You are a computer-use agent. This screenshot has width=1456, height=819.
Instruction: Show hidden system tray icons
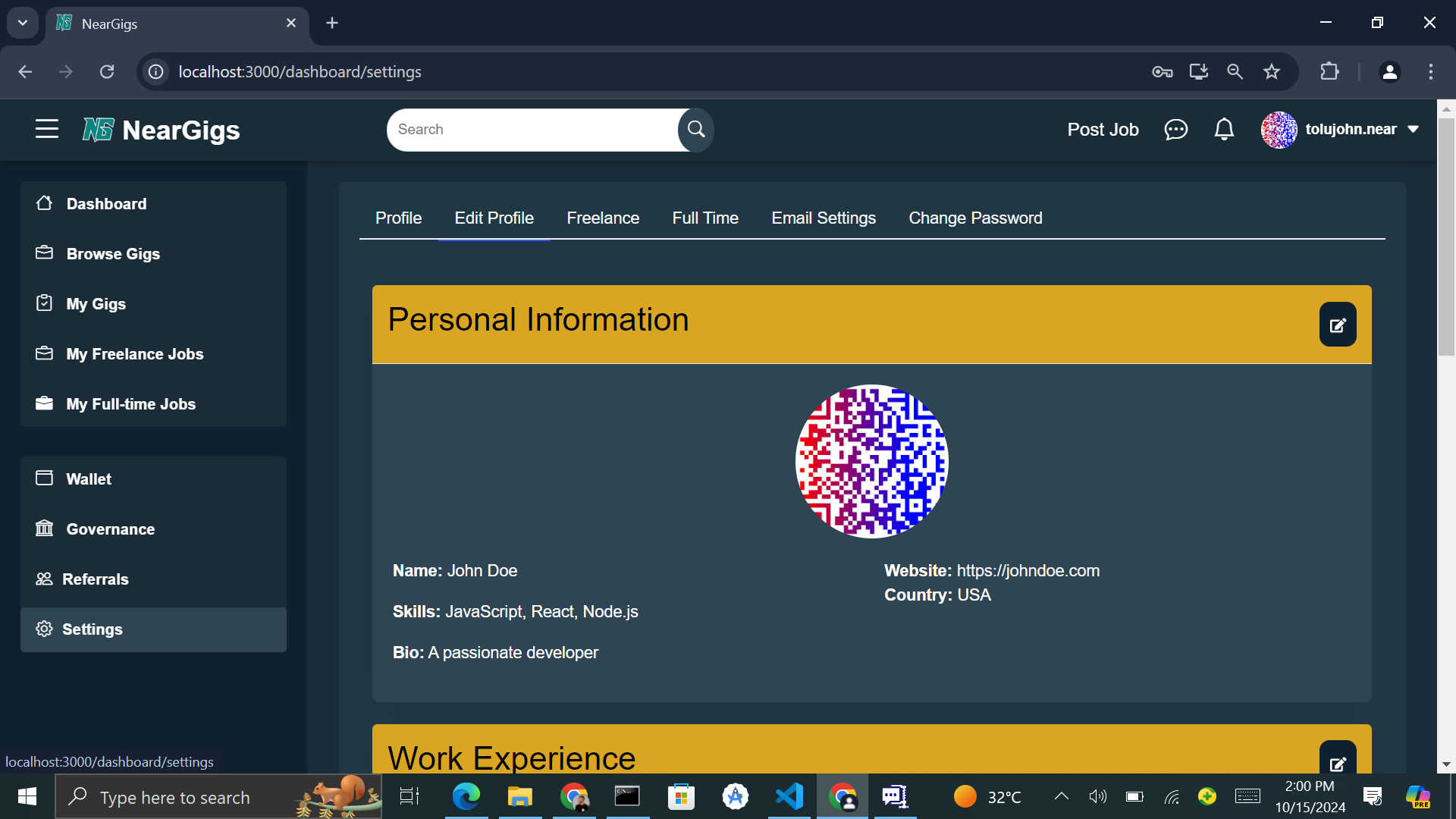(x=1062, y=796)
